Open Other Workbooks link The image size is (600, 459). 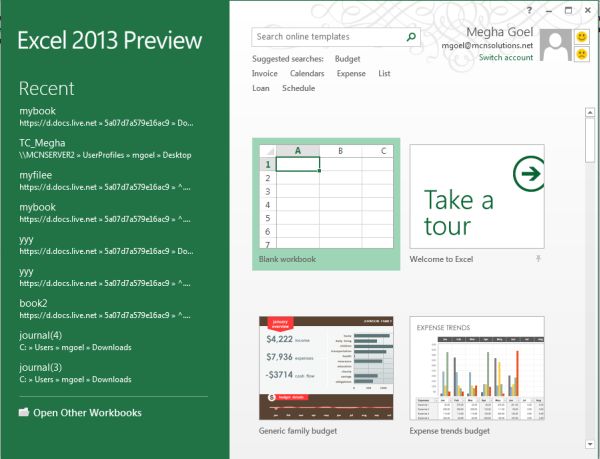(87, 413)
